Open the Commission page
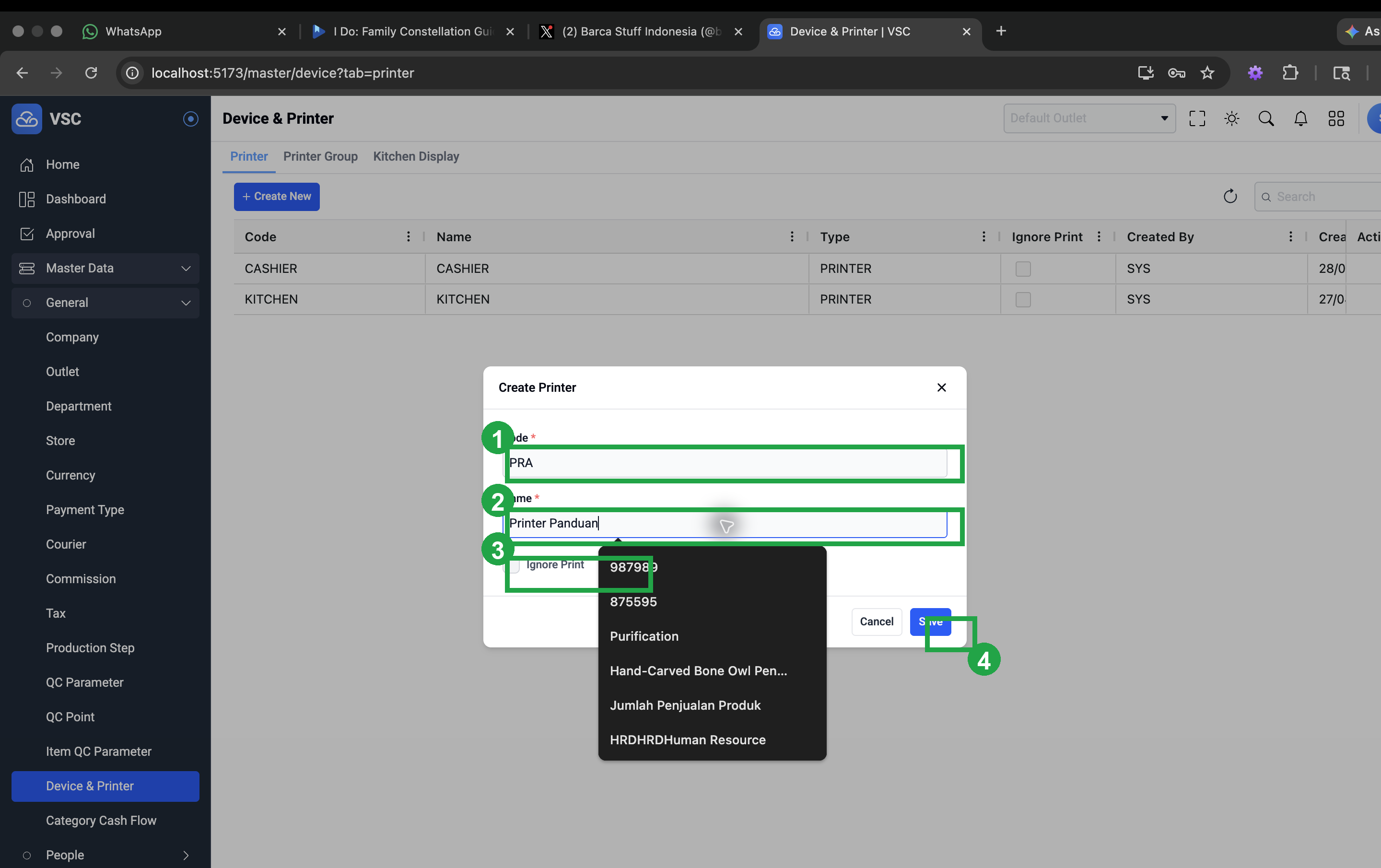 [81, 579]
